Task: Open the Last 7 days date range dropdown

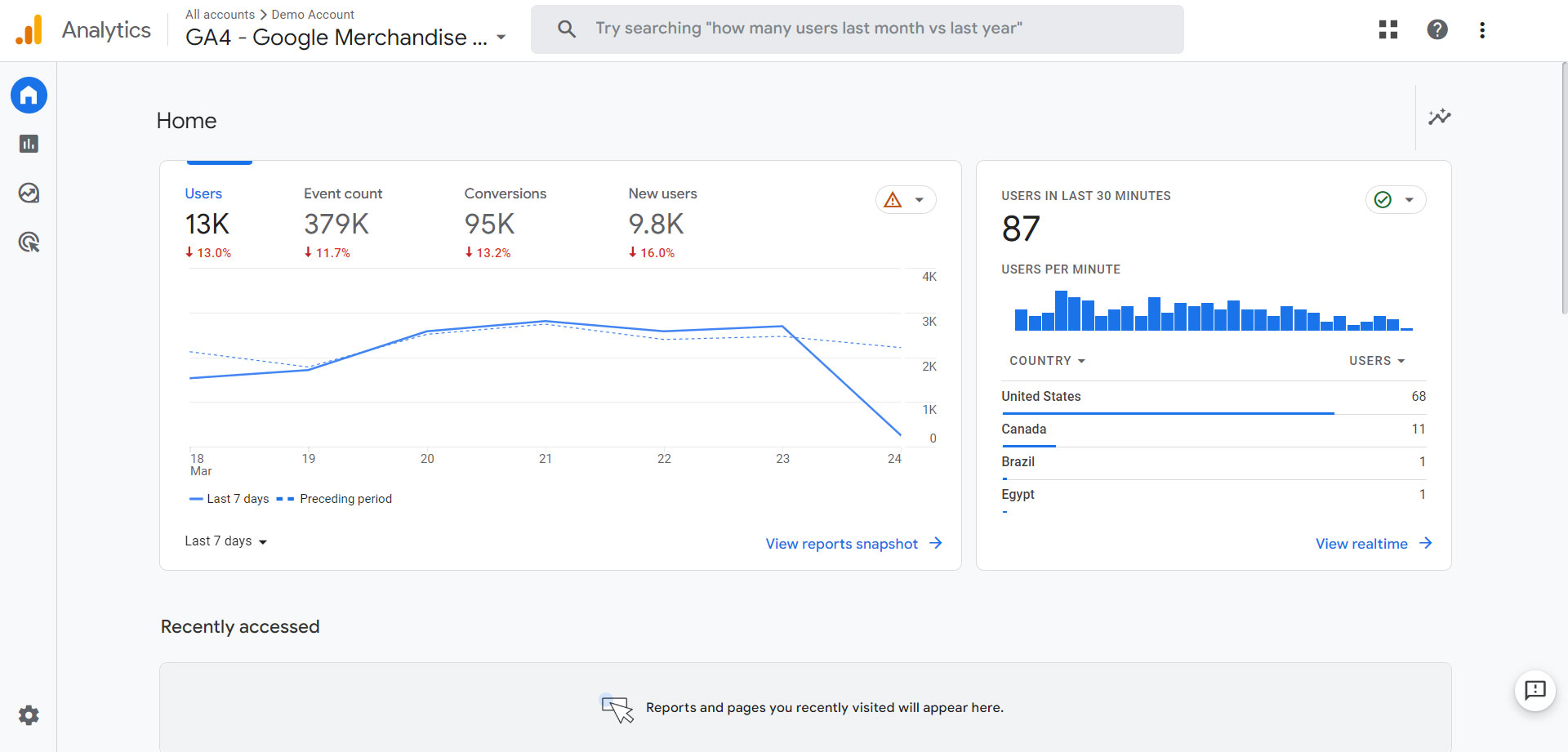Action: click(226, 541)
